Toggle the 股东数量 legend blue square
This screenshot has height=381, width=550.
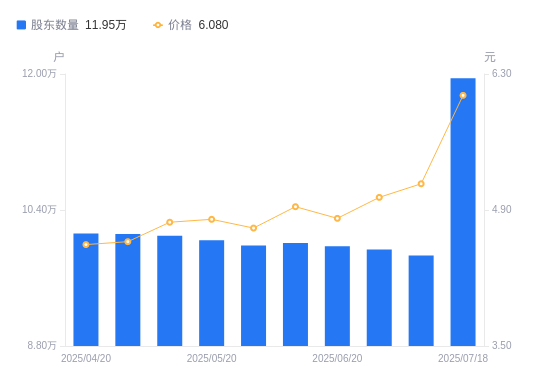pyautogui.click(x=21, y=25)
